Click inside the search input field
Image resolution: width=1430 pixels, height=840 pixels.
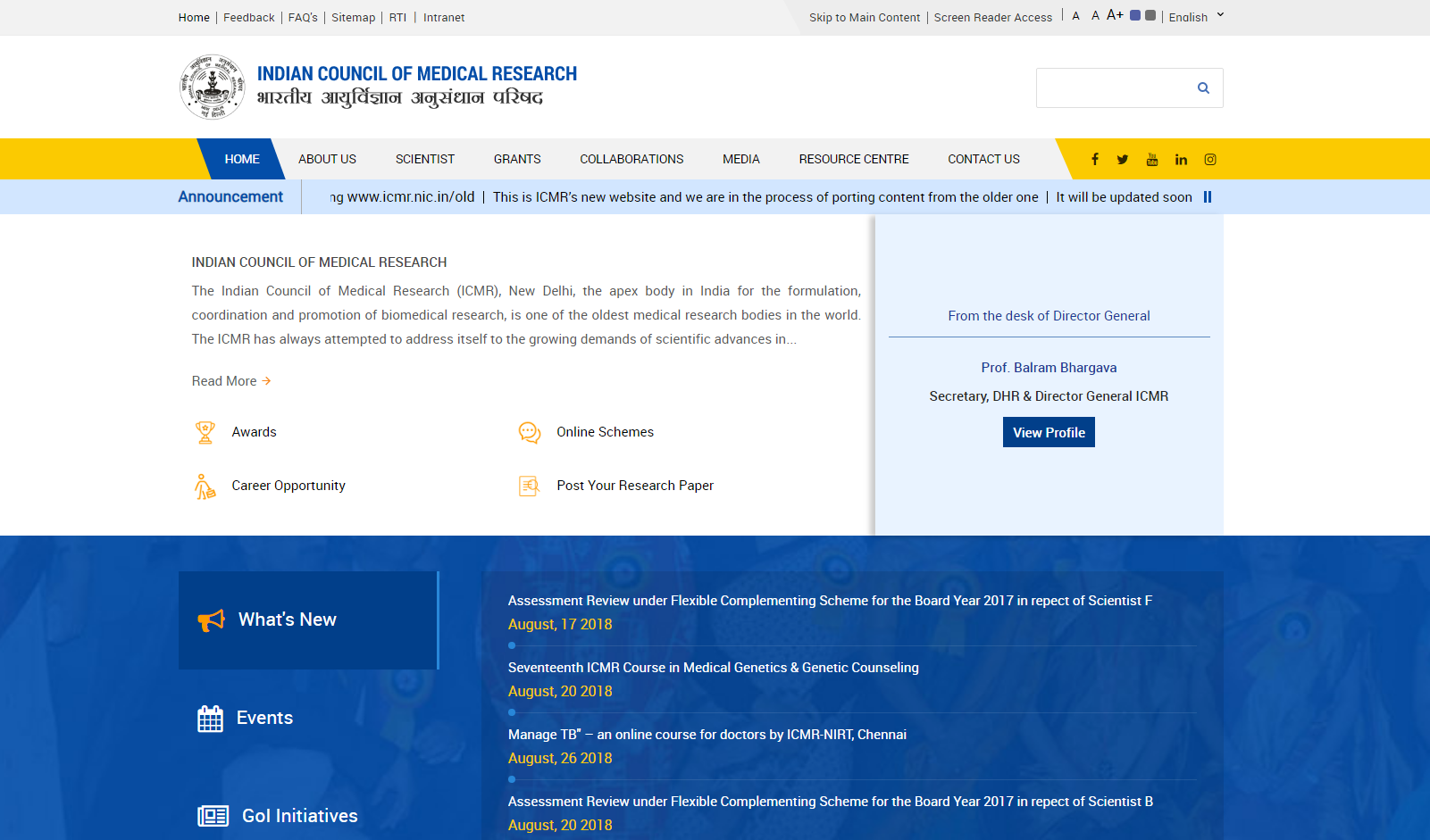coord(1114,87)
